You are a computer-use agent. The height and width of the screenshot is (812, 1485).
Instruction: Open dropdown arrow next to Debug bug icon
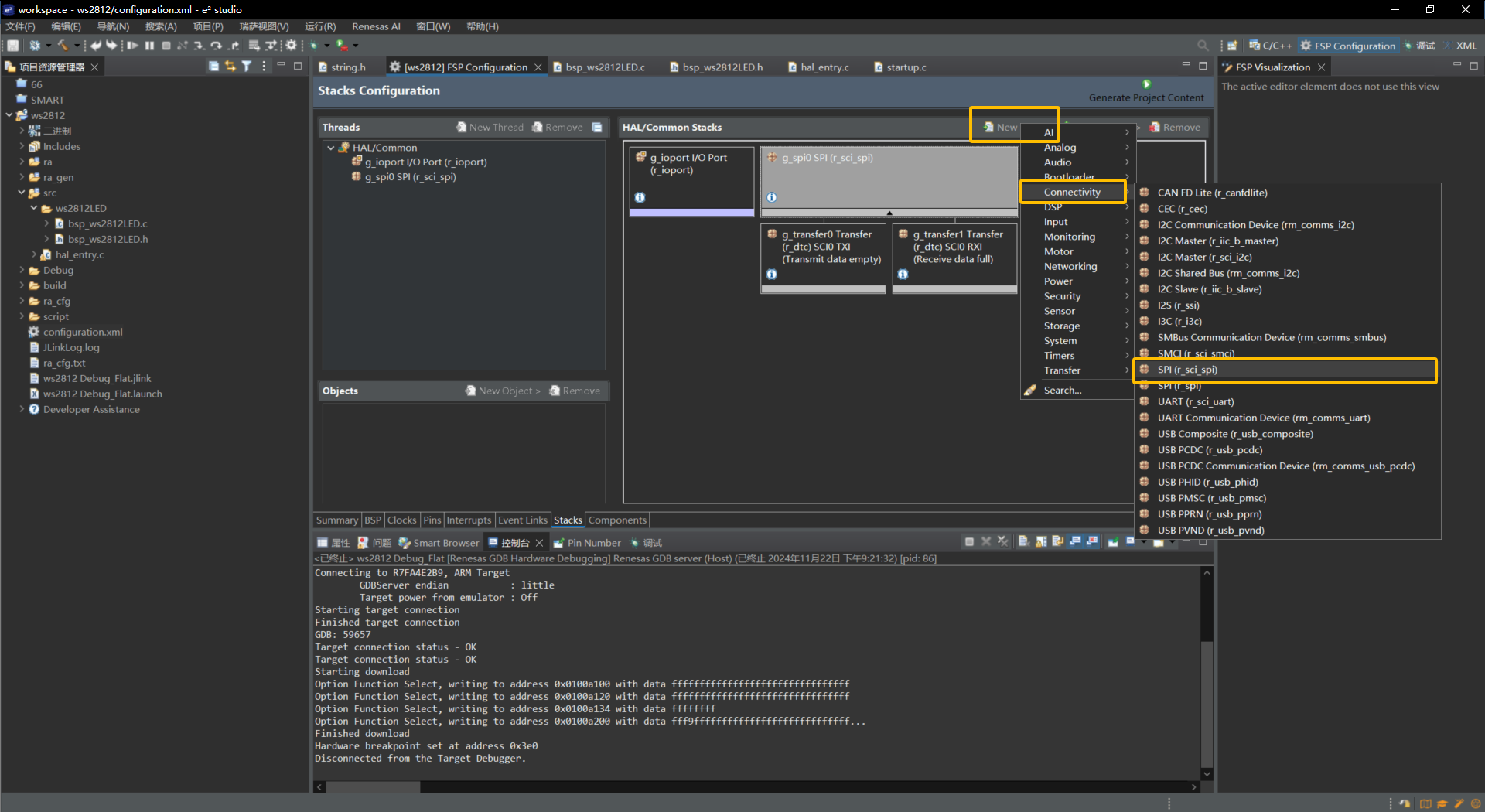point(326,46)
